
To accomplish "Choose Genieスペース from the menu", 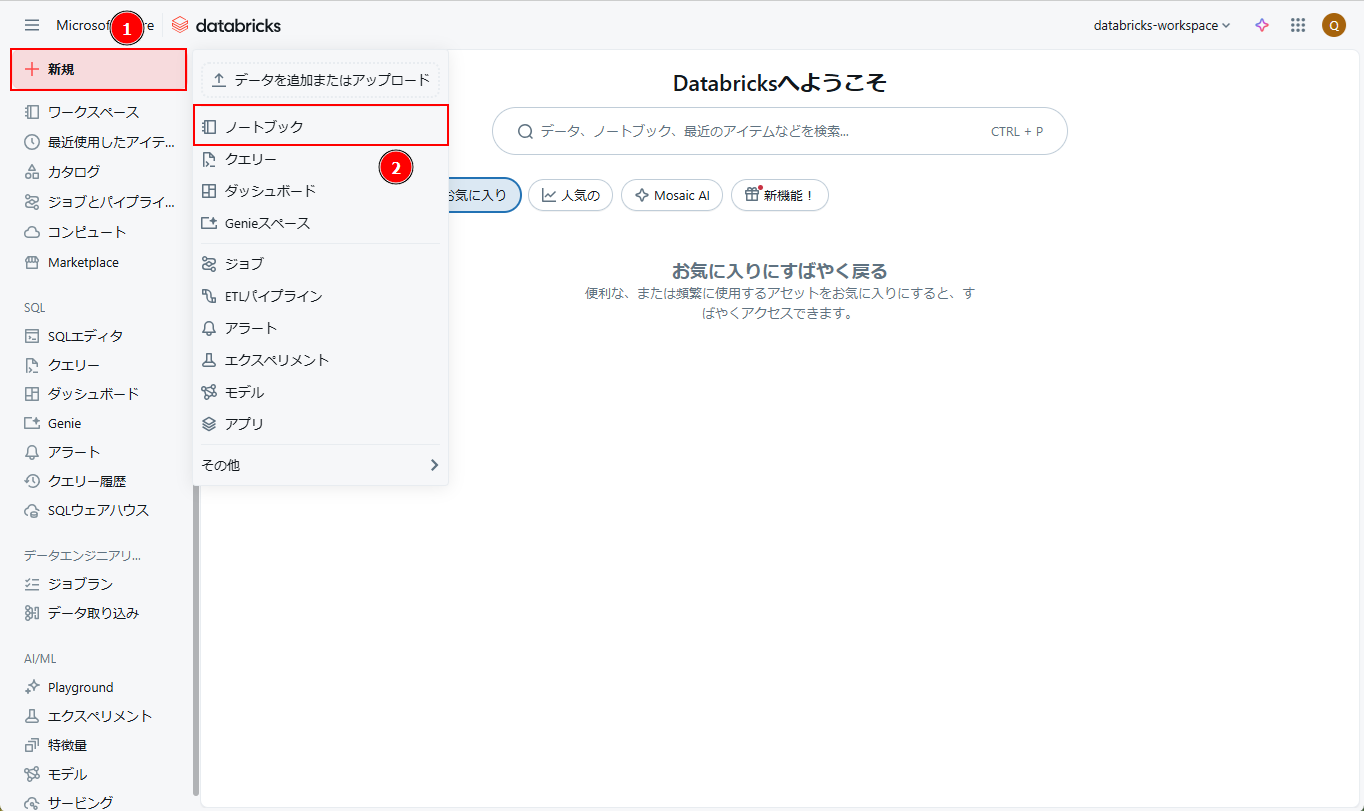I will pos(267,223).
